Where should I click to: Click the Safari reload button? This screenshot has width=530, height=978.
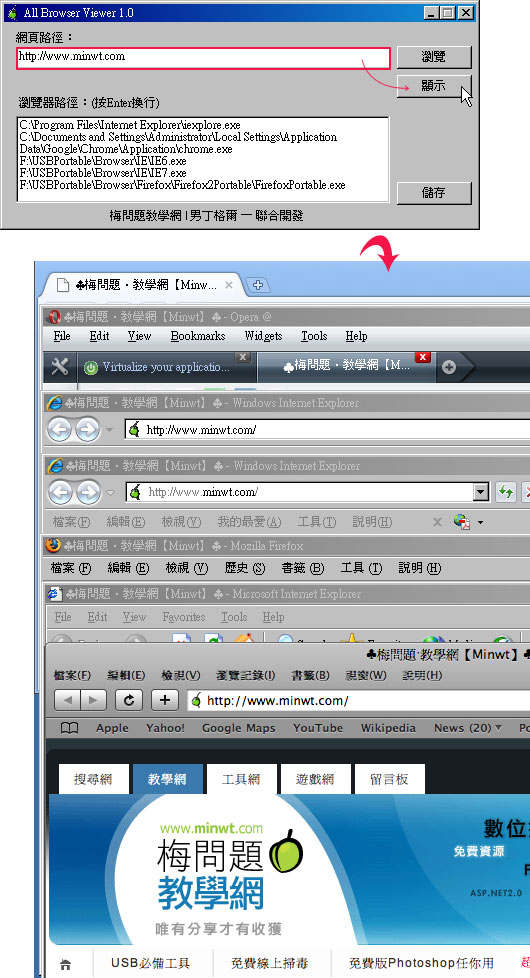click(x=129, y=700)
